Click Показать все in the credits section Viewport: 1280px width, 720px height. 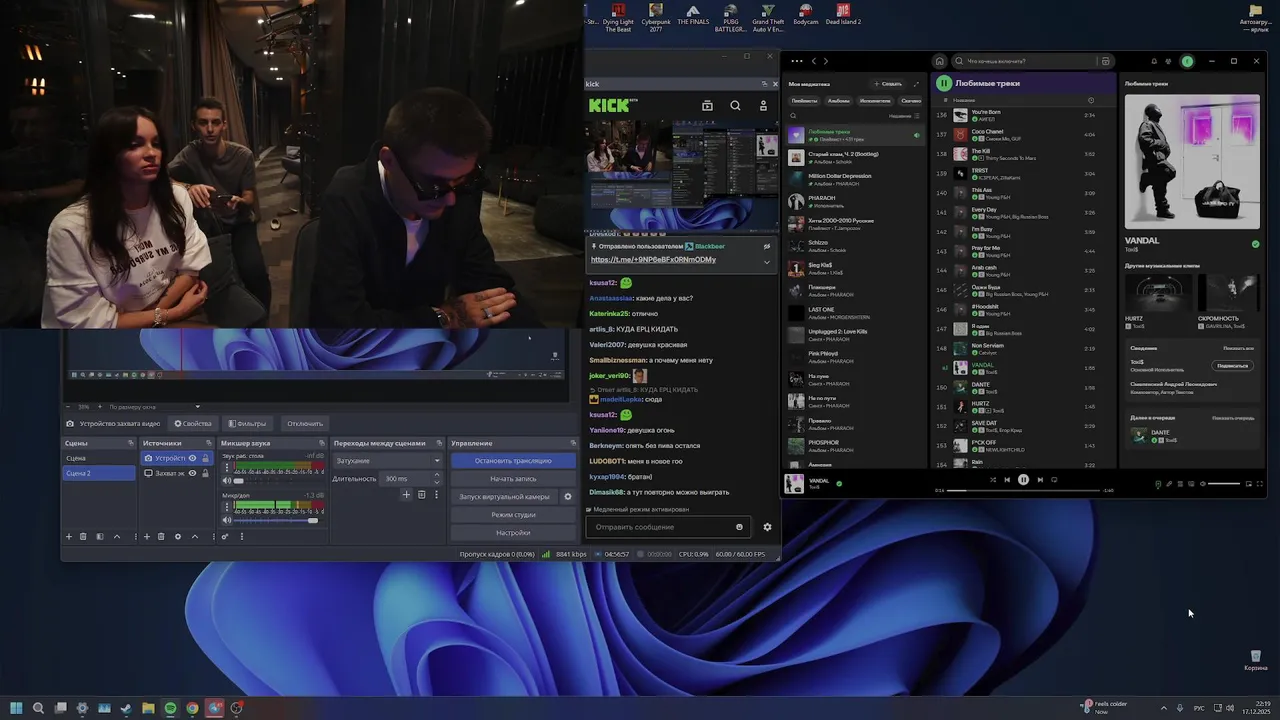point(1238,348)
